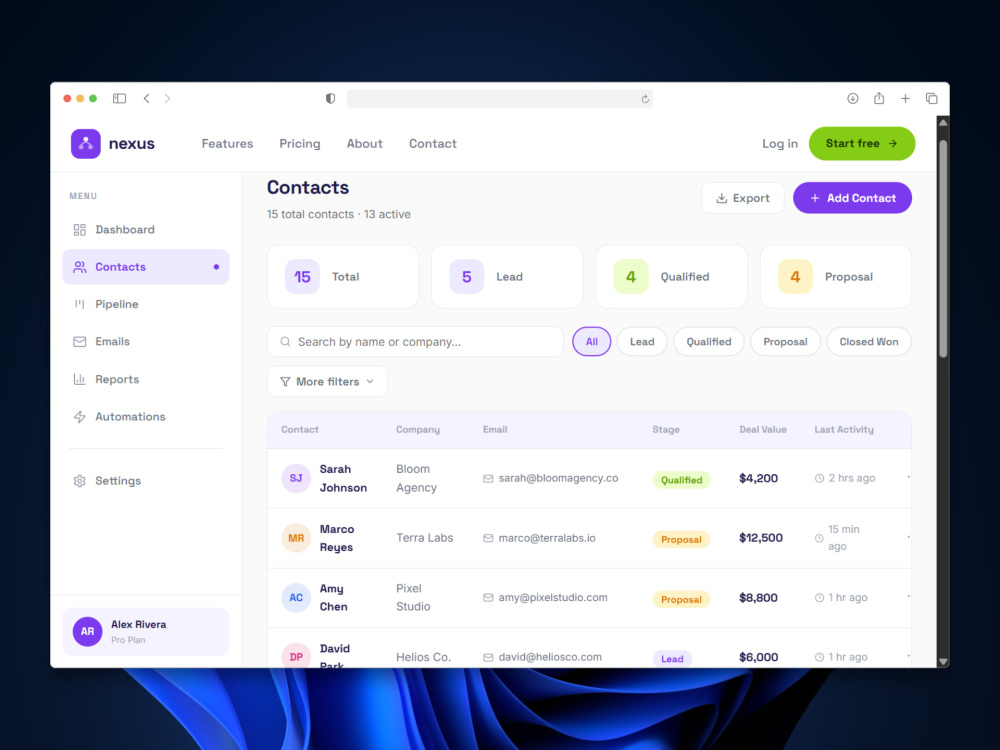
Task: Filter contacts by Proposal chip
Action: click(785, 342)
